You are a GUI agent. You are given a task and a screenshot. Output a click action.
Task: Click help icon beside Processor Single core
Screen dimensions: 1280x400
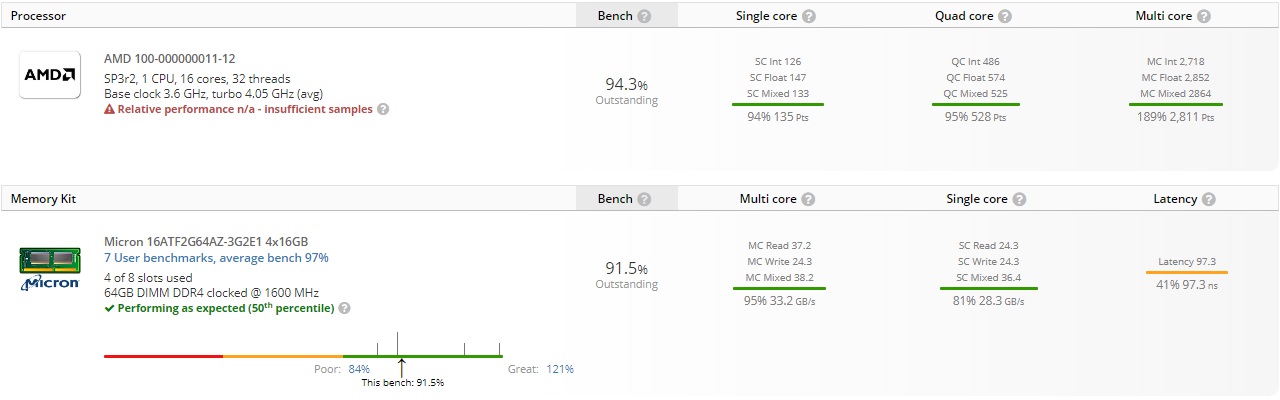tap(809, 17)
